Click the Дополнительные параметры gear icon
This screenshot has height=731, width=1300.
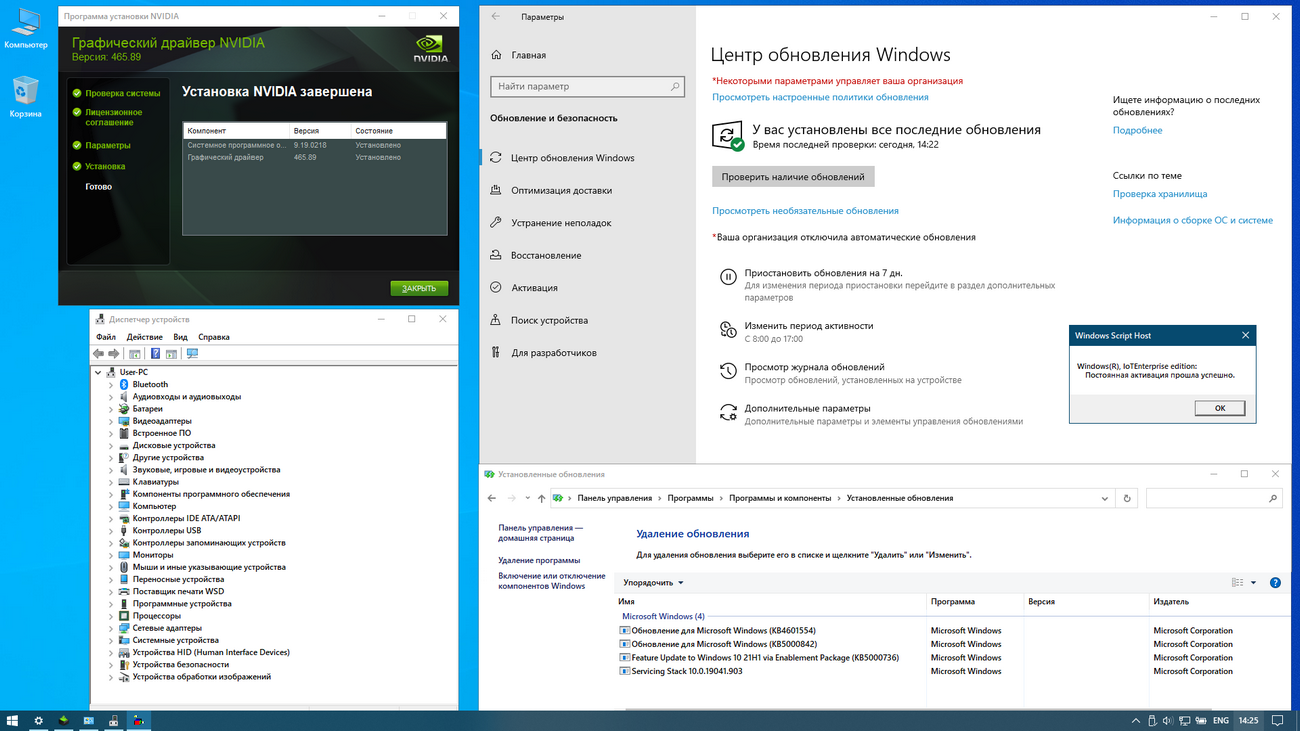pos(728,412)
